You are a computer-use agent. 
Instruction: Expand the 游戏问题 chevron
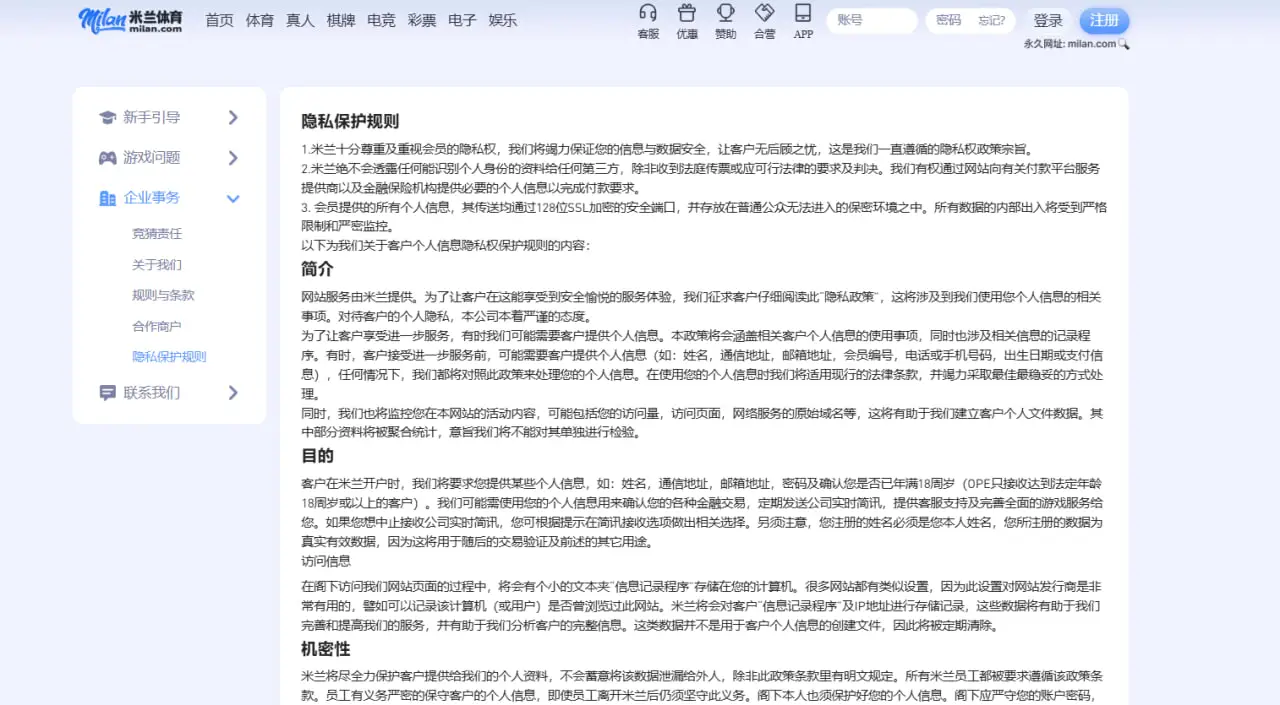point(233,158)
